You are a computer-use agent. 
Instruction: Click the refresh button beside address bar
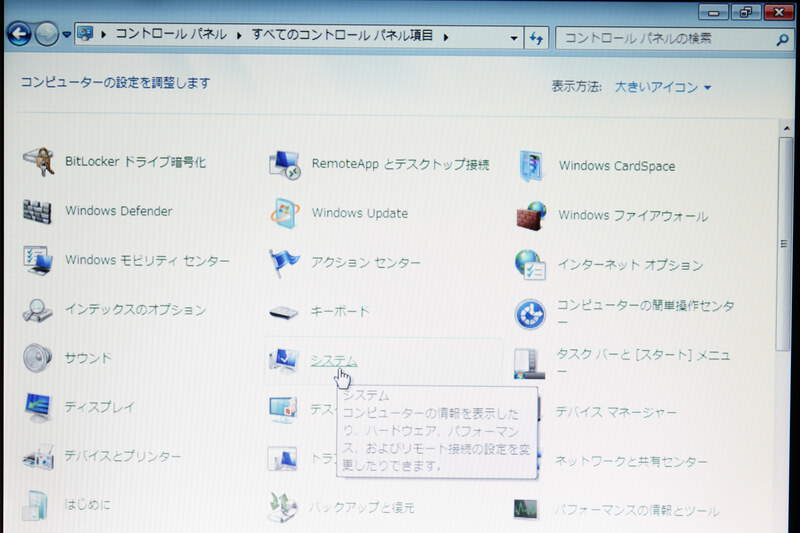[536, 38]
